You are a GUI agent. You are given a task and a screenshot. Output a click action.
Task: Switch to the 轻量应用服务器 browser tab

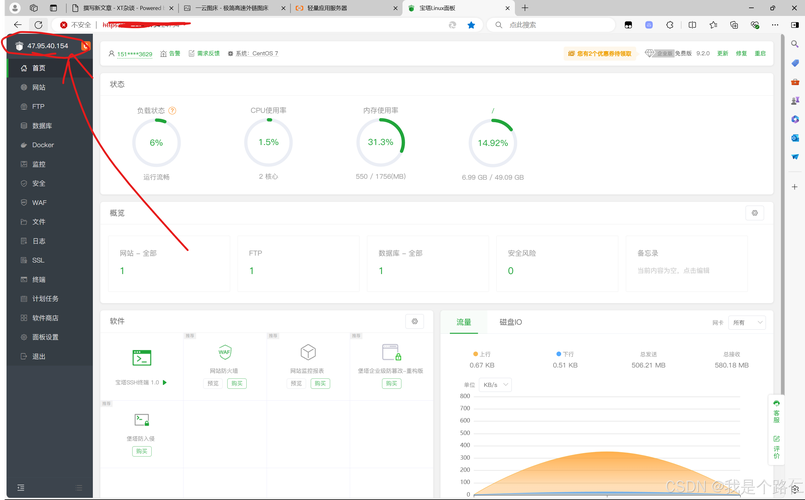click(347, 8)
